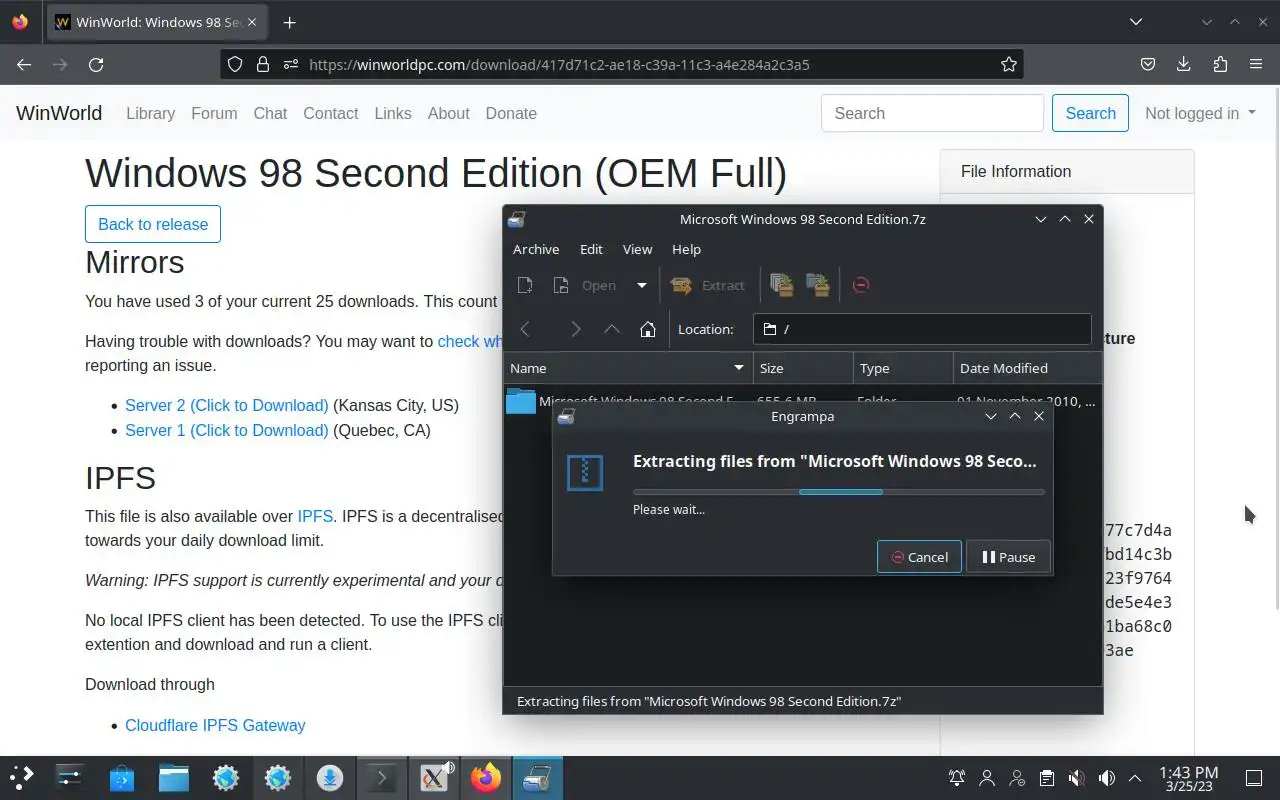The height and width of the screenshot is (800, 1280).
Task: Click the archive icon in extraction dialog
Action: [585, 473]
